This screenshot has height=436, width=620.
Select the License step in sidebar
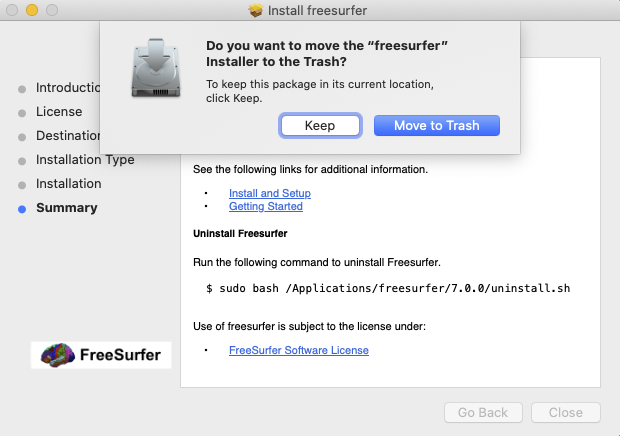click(x=59, y=112)
